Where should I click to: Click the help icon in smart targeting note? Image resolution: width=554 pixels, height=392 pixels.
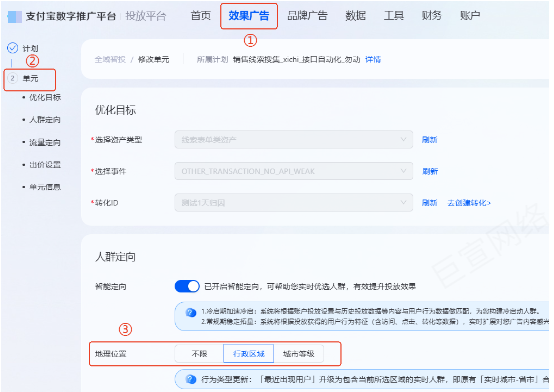[191, 312]
